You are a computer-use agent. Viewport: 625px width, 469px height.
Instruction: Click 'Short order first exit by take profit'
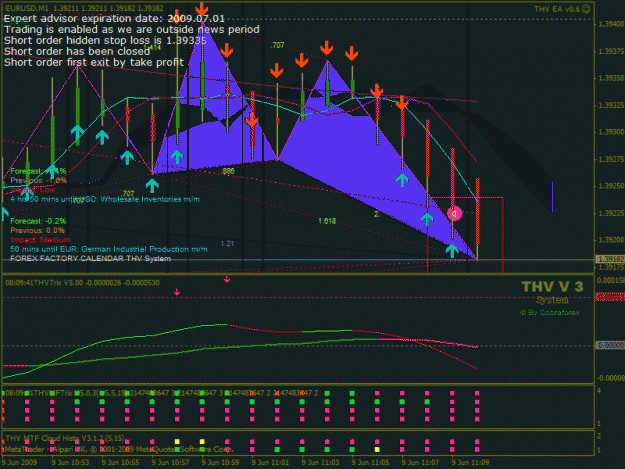[x=94, y=62]
